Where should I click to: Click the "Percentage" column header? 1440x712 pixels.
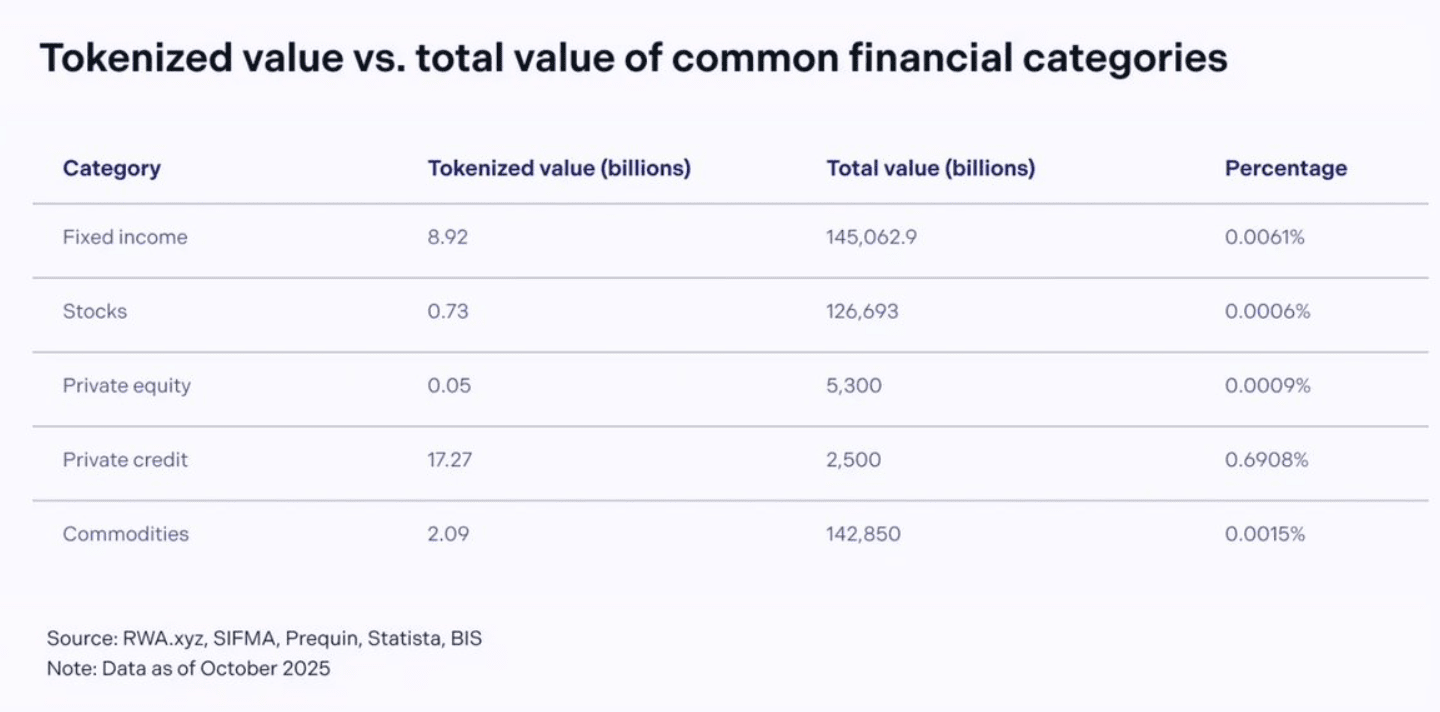(1285, 168)
